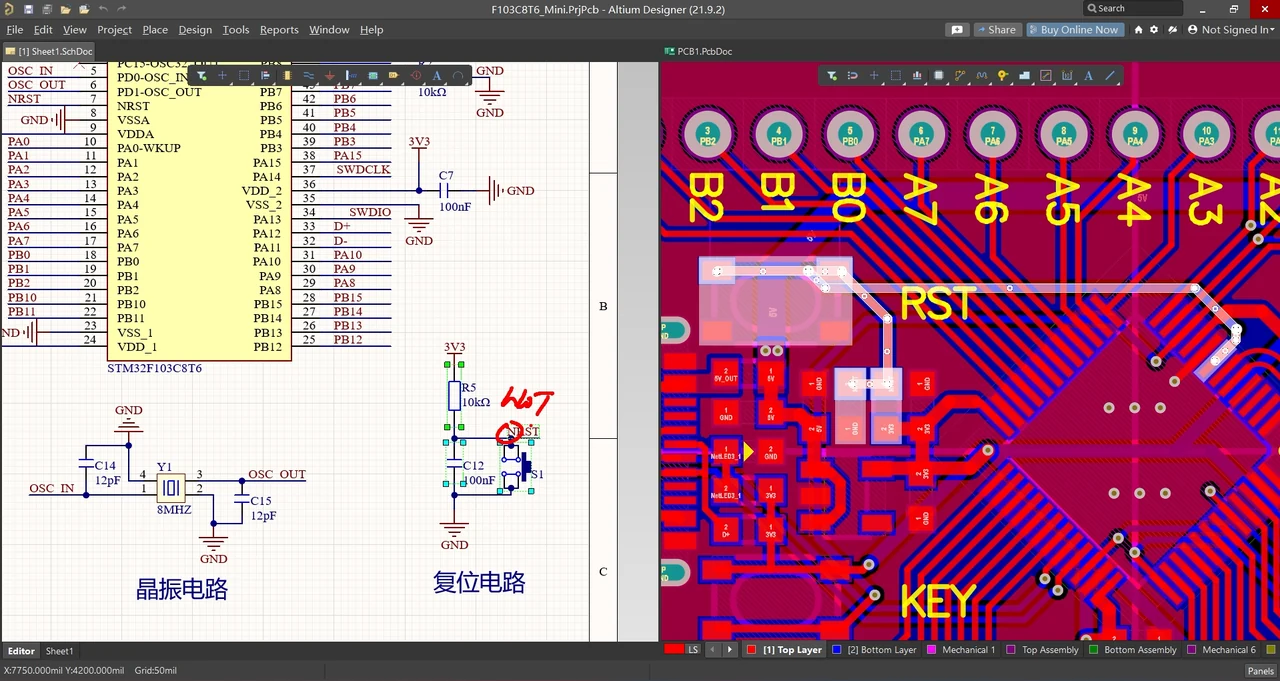Image resolution: width=1280 pixels, height=681 pixels.
Task: Click the GND power port tool
Action: pyautogui.click(x=330, y=75)
